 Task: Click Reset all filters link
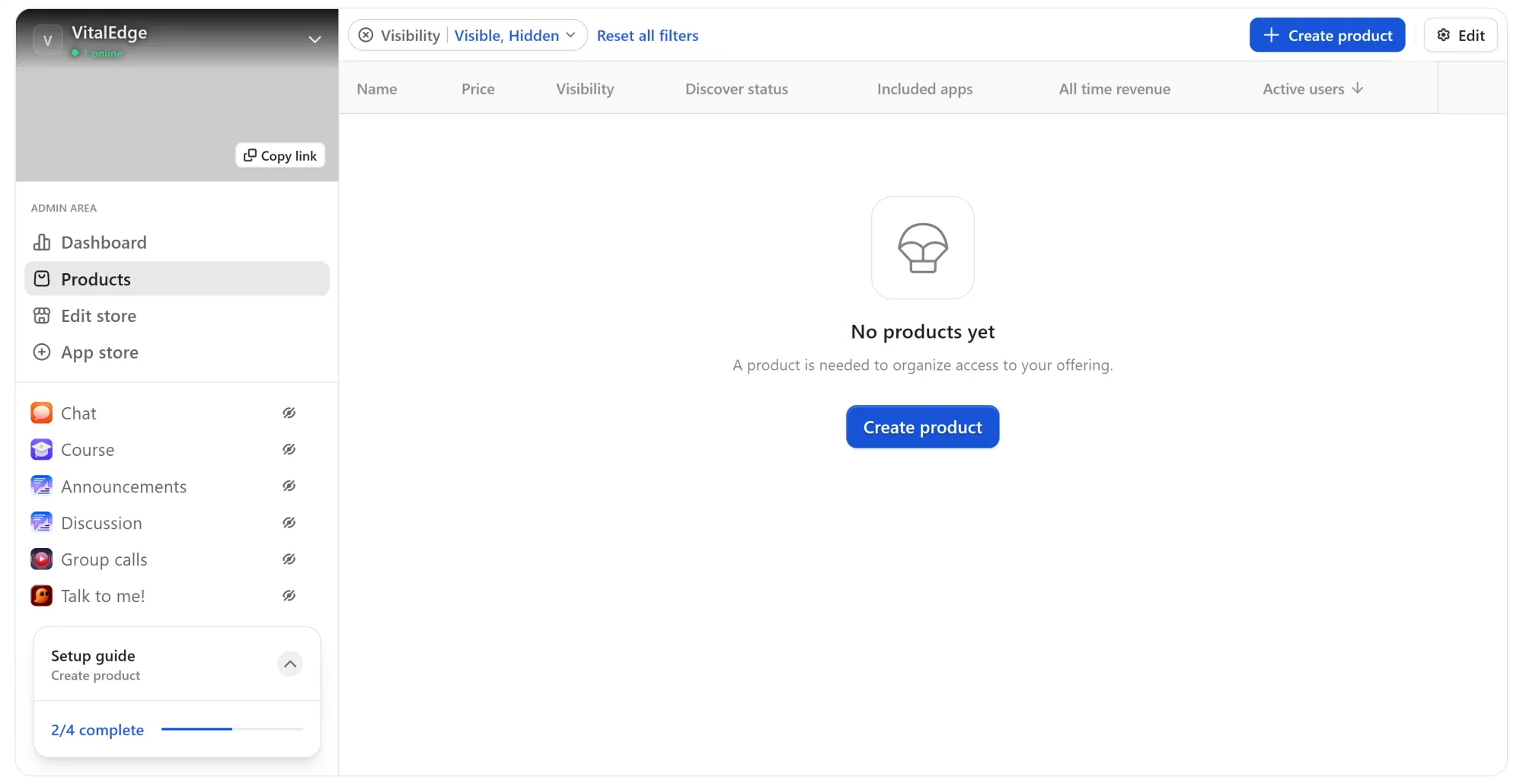coord(647,36)
